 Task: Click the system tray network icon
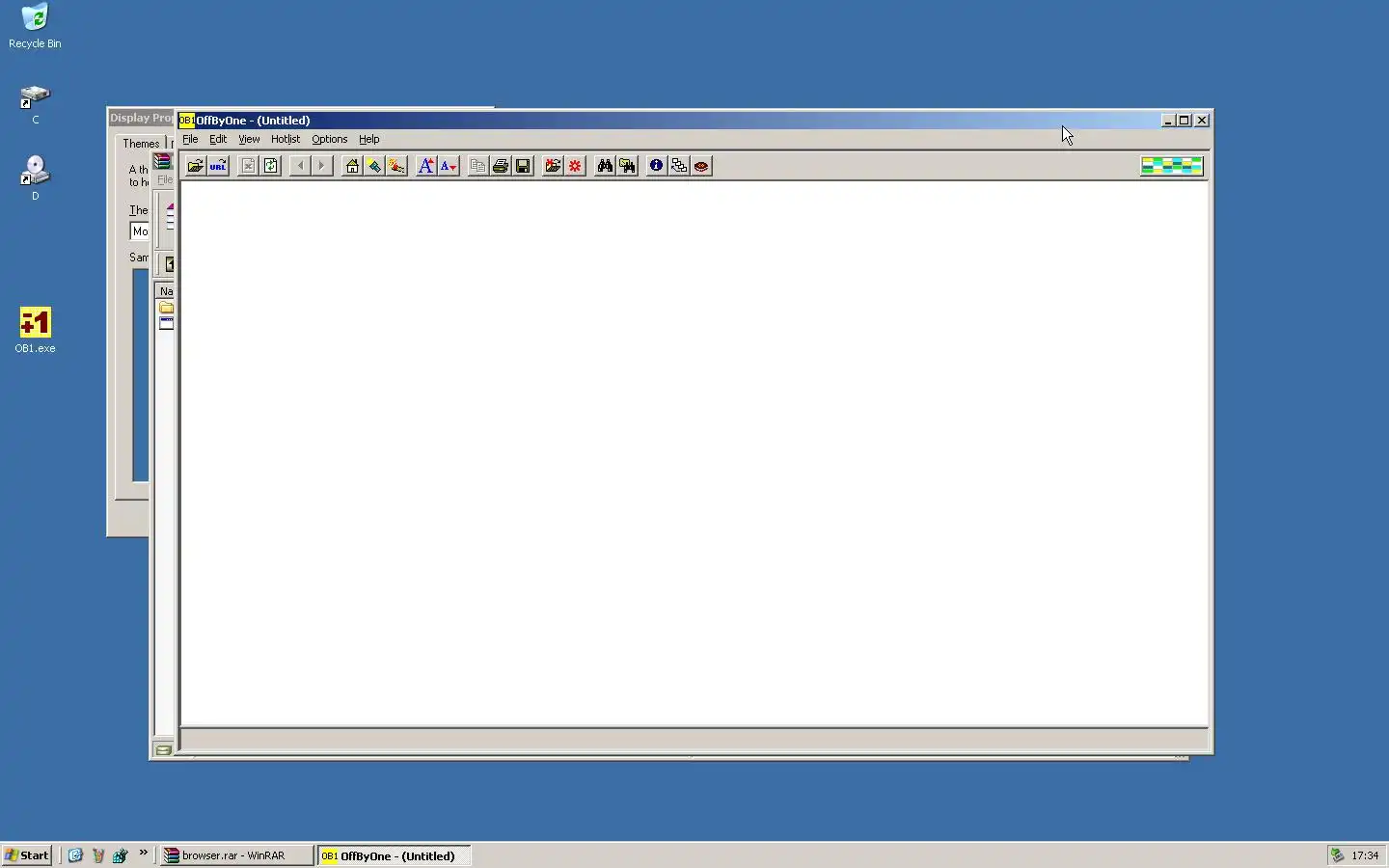coord(1337,855)
